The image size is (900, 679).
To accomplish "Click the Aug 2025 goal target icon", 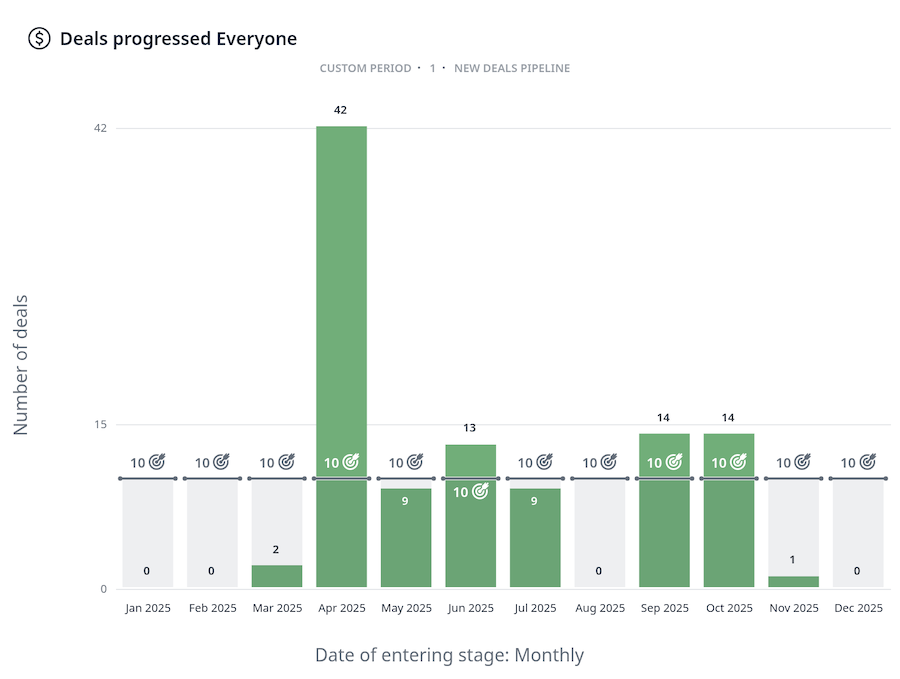I will click(609, 462).
